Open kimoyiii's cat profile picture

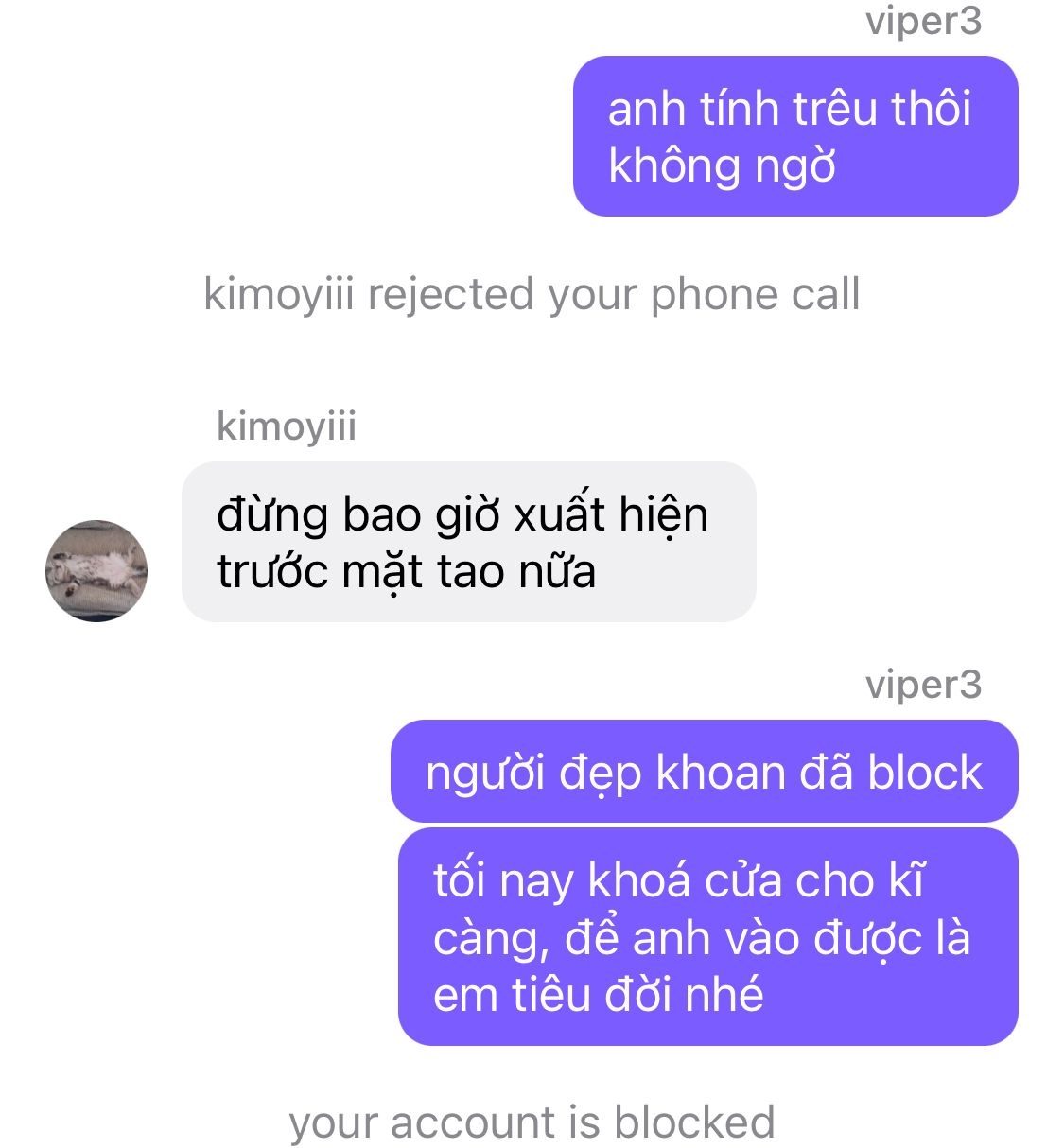pos(96,570)
